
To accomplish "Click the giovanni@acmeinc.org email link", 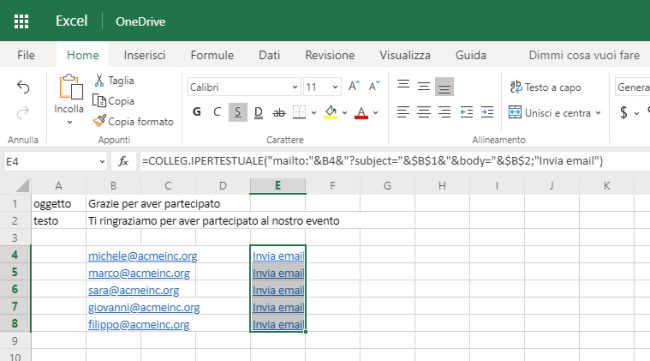I will coord(144,308).
